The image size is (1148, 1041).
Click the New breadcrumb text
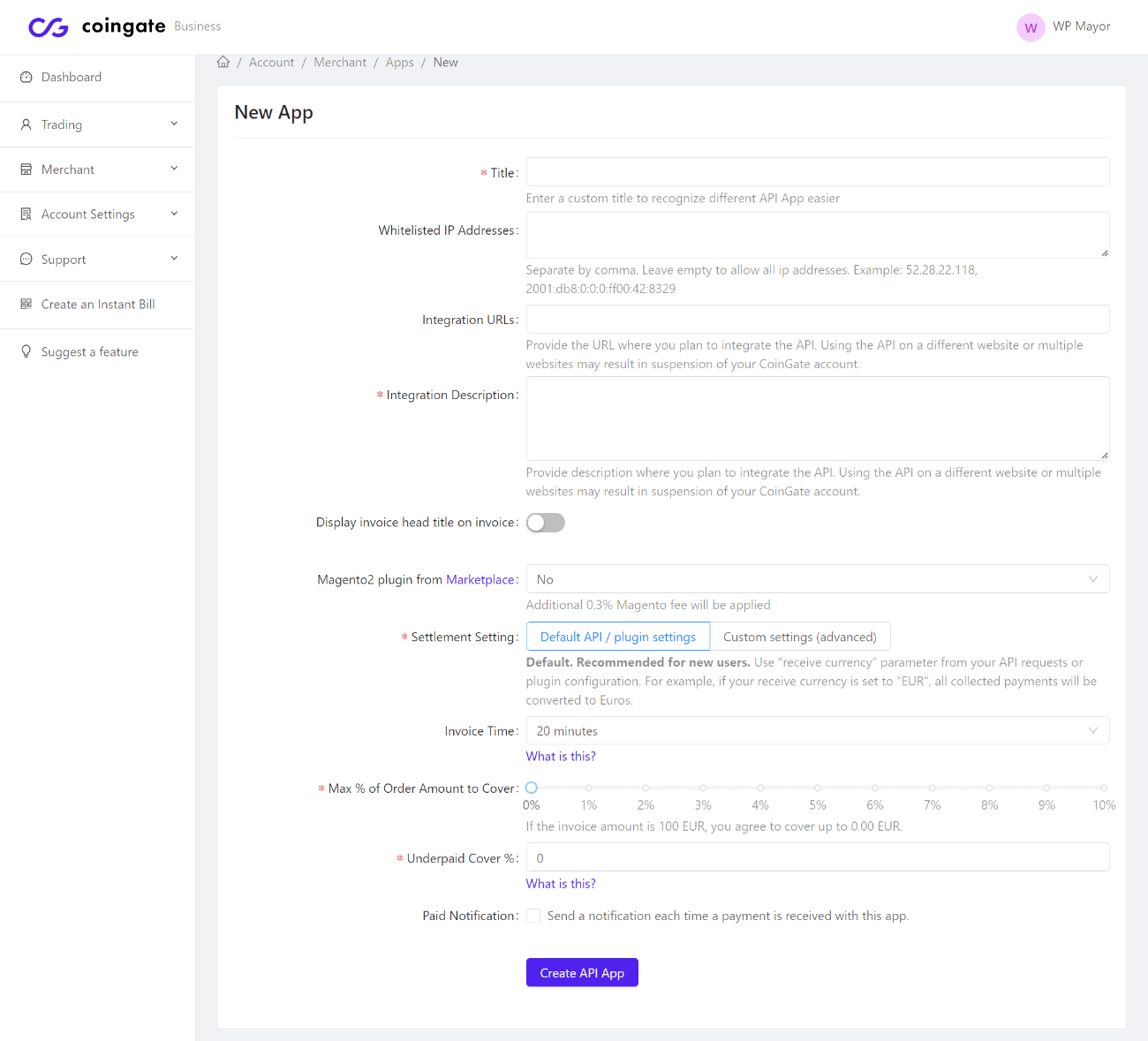[x=446, y=63]
